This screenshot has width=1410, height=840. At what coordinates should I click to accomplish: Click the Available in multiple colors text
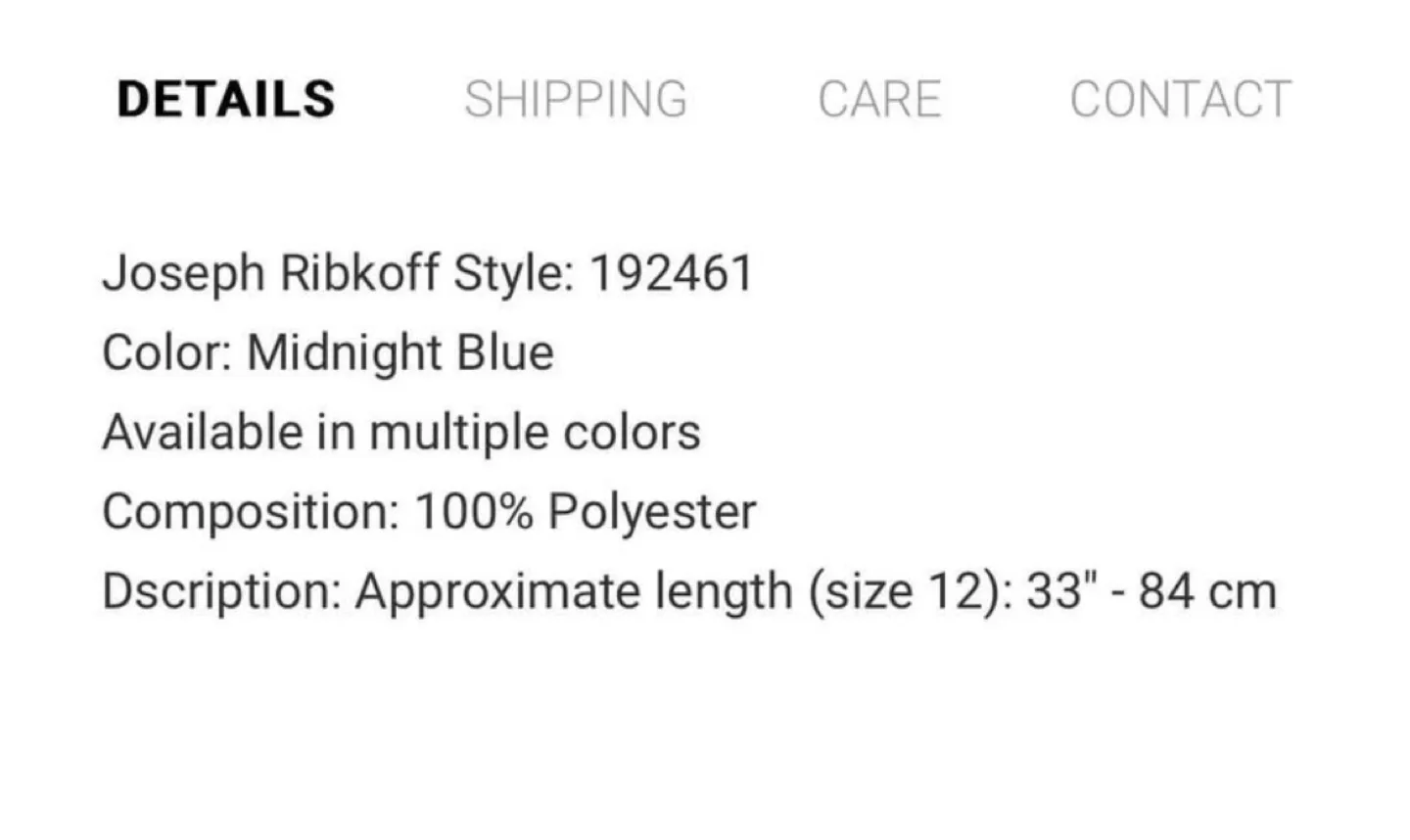(401, 431)
